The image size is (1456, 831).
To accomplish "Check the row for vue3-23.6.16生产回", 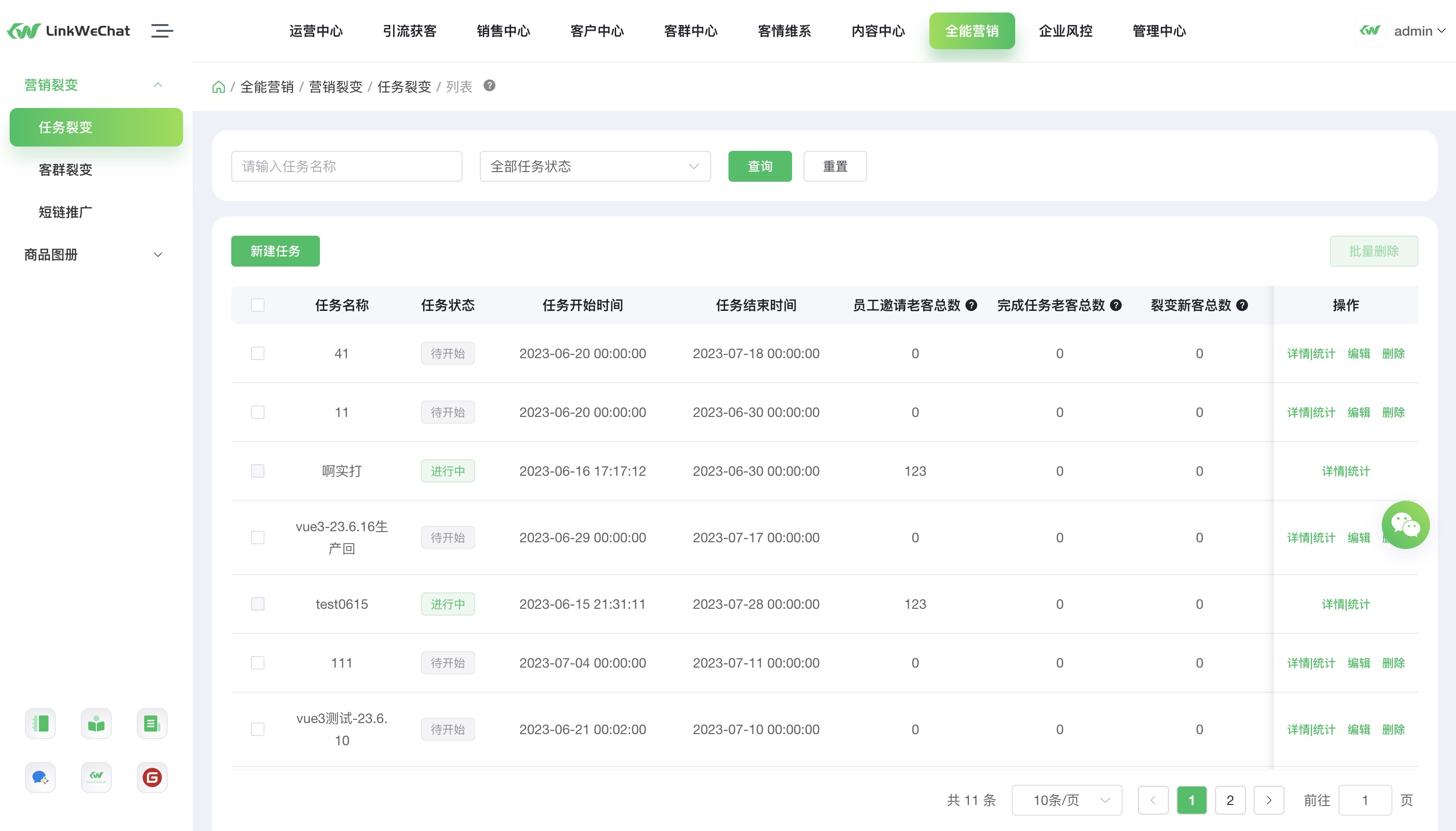I will [258, 537].
